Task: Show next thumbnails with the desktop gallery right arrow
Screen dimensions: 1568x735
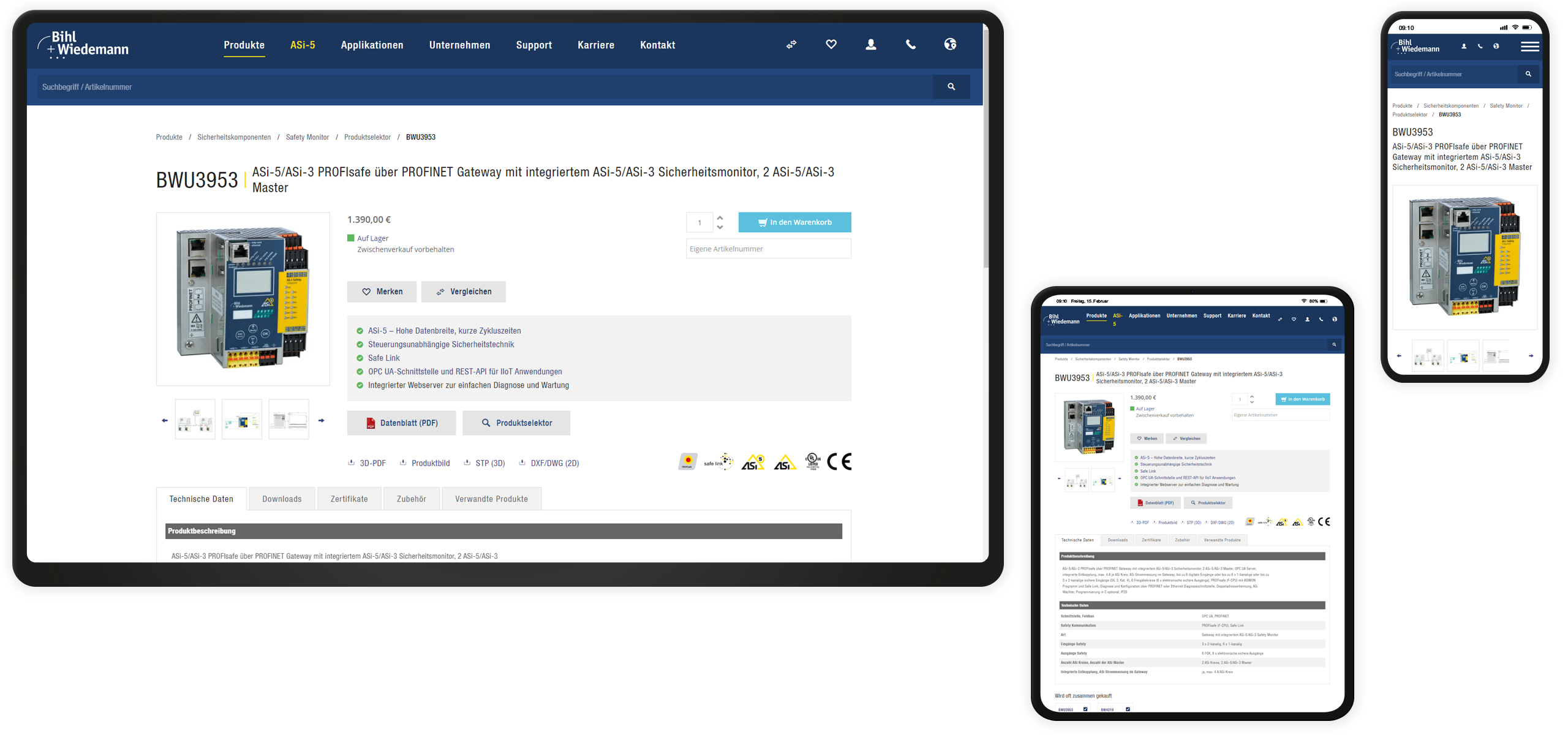Action: pyautogui.click(x=321, y=421)
